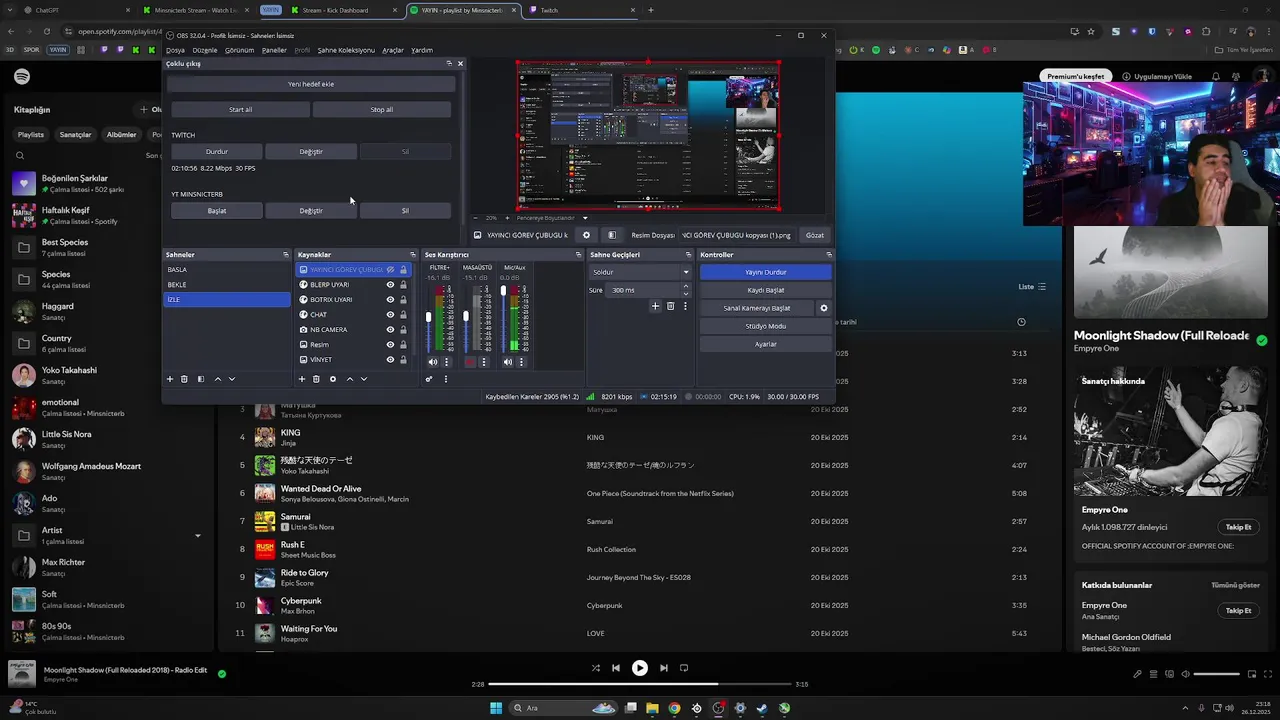The width and height of the screenshot is (1280, 720).
Task: Hide VİNYET source
Action: 390,360
